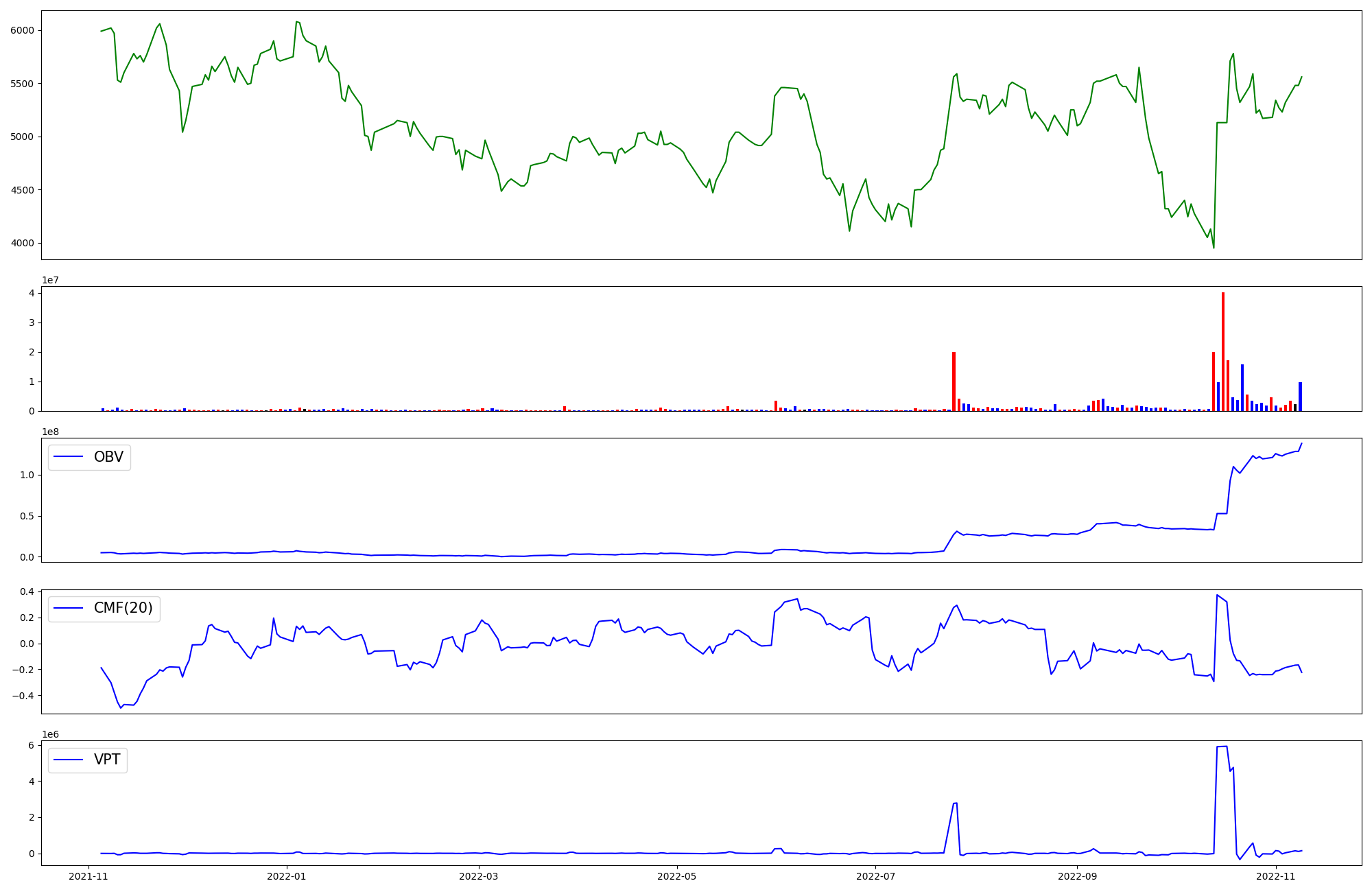The height and width of the screenshot is (892, 1372).
Task: Select the 2022-01 x-axis tick label
Action: click(286, 876)
